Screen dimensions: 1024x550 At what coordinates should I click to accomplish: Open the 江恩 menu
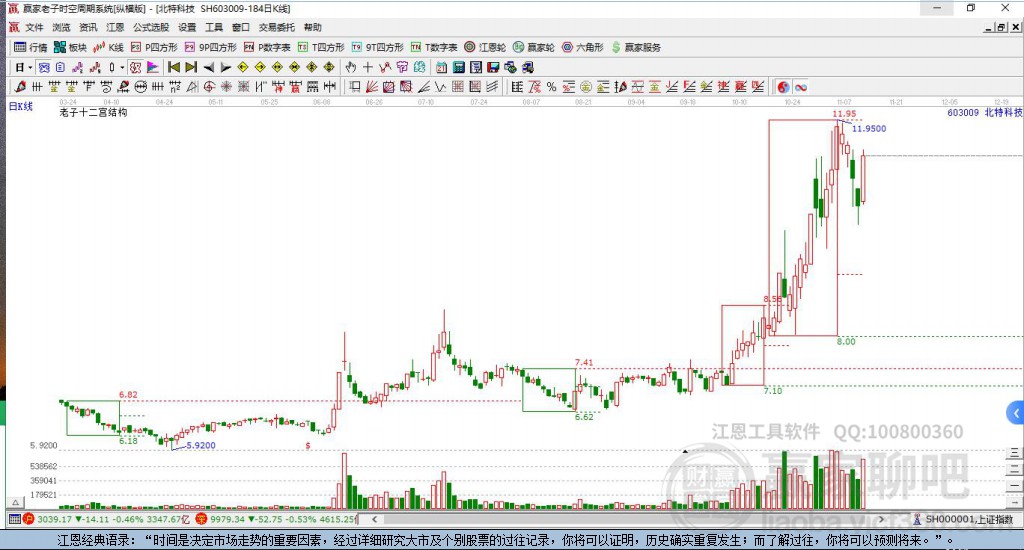115,27
